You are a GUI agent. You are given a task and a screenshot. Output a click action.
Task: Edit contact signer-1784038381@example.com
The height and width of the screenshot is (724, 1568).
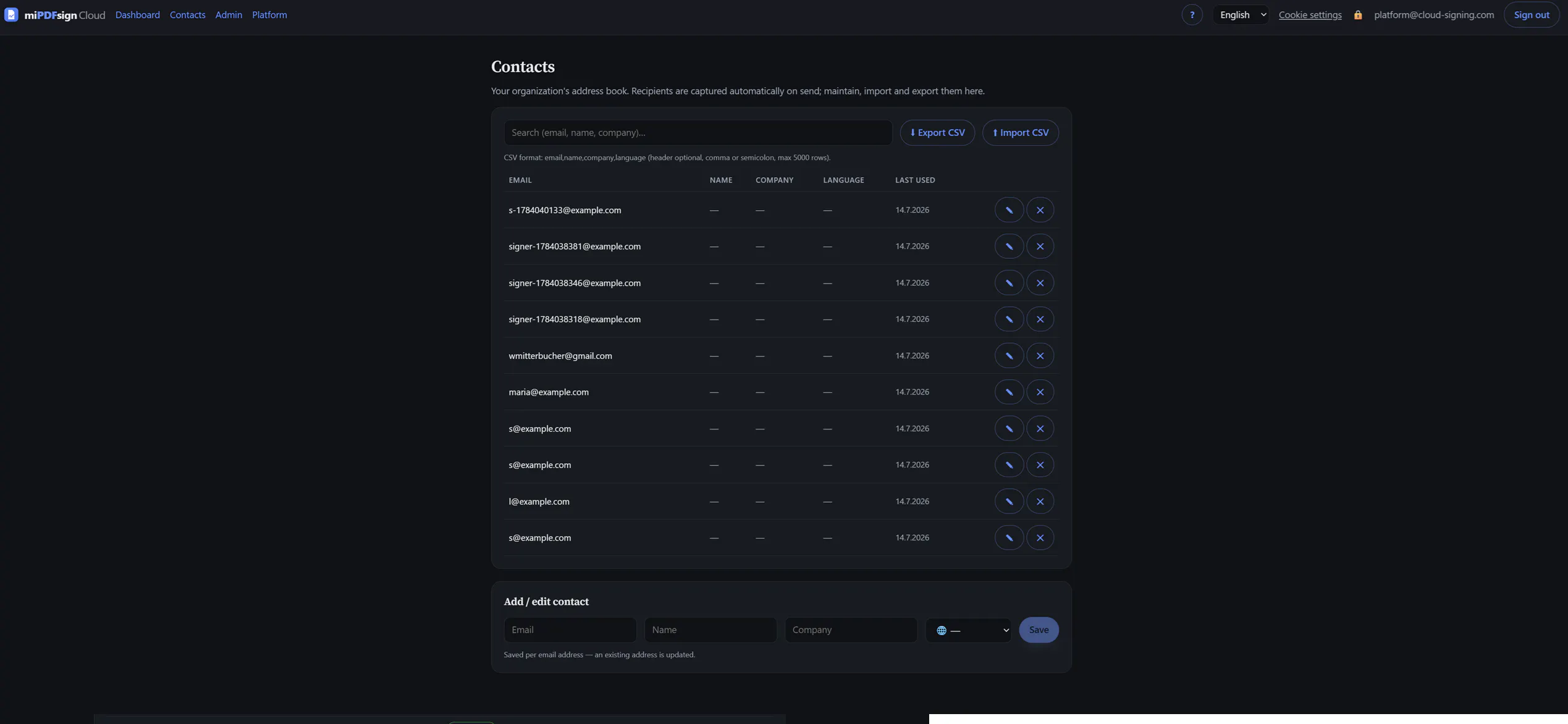pyautogui.click(x=1009, y=246)
